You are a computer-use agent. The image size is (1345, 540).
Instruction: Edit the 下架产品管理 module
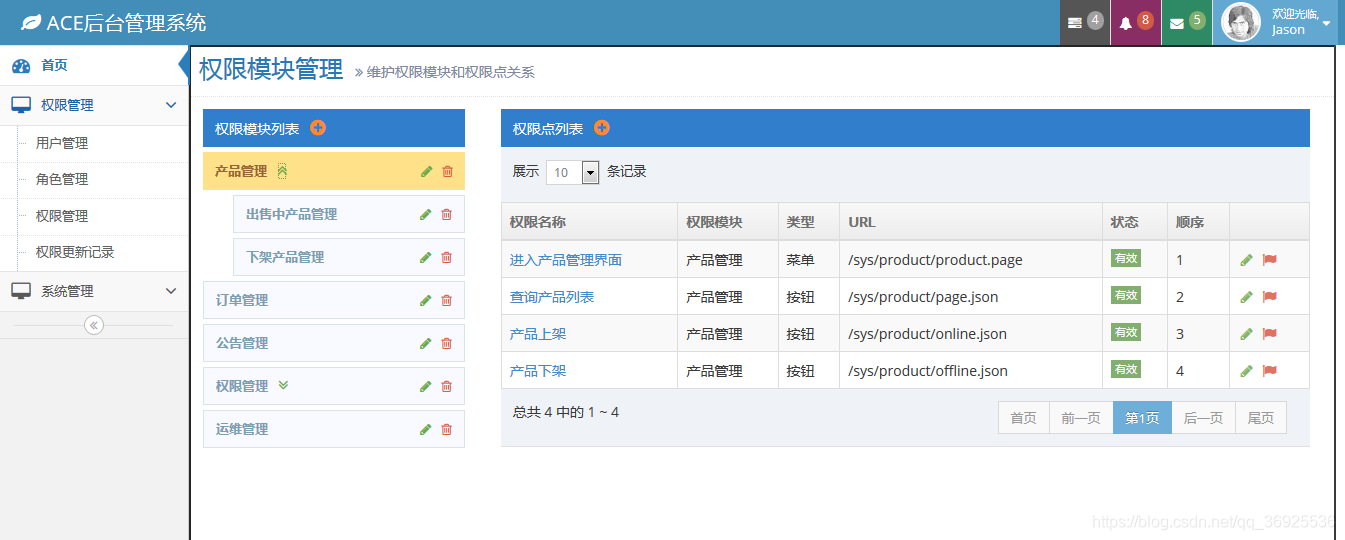(x=426, y=257)
